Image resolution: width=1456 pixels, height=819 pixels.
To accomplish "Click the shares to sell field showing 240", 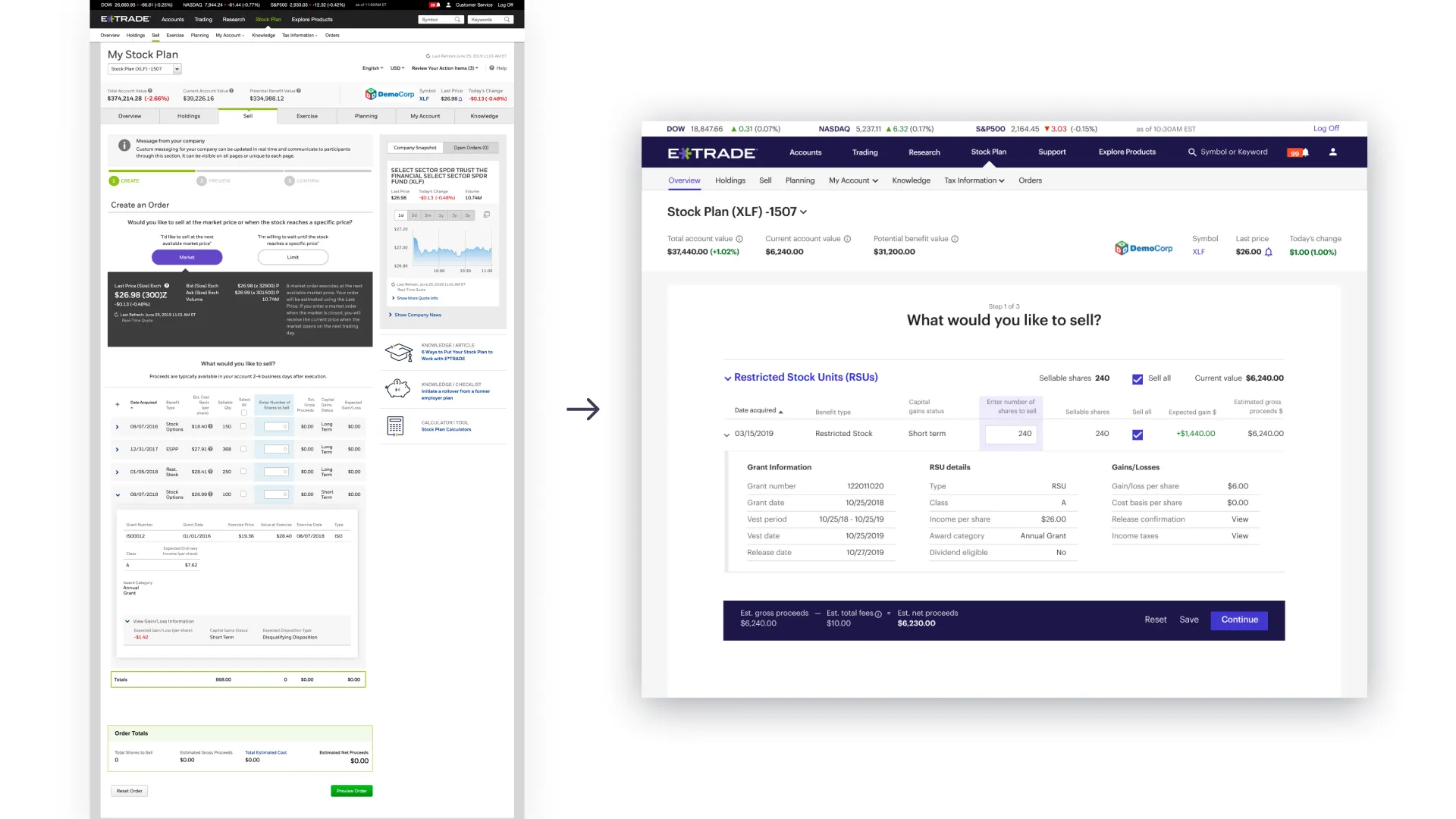I will [1011, 434].
